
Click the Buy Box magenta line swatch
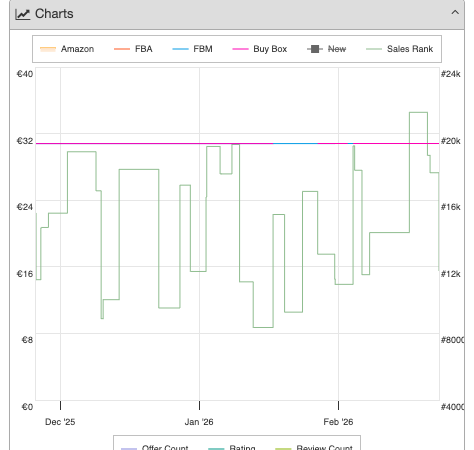[240, 49]
